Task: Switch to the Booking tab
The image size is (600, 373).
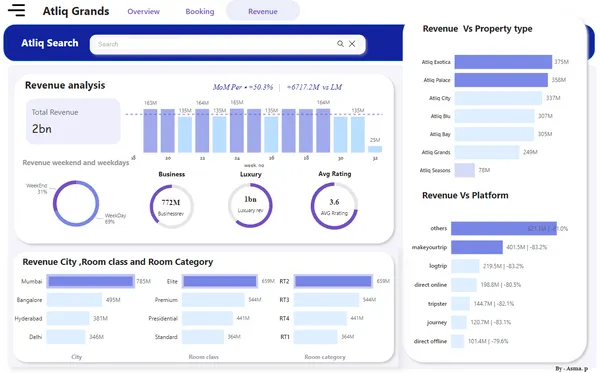Action: 200,11
